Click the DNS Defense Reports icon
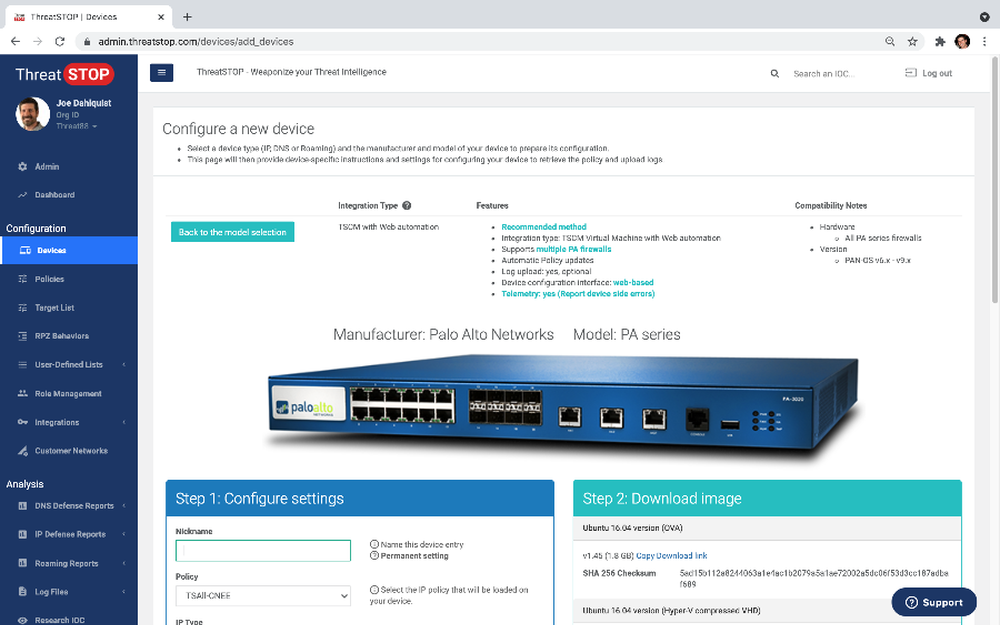The height and width of the screenshot is (625, 1000). 22,506
